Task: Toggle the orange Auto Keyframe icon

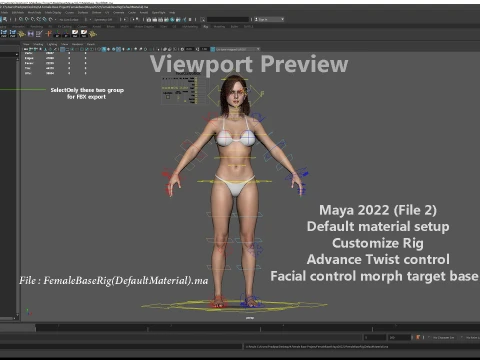Action: 418,338
